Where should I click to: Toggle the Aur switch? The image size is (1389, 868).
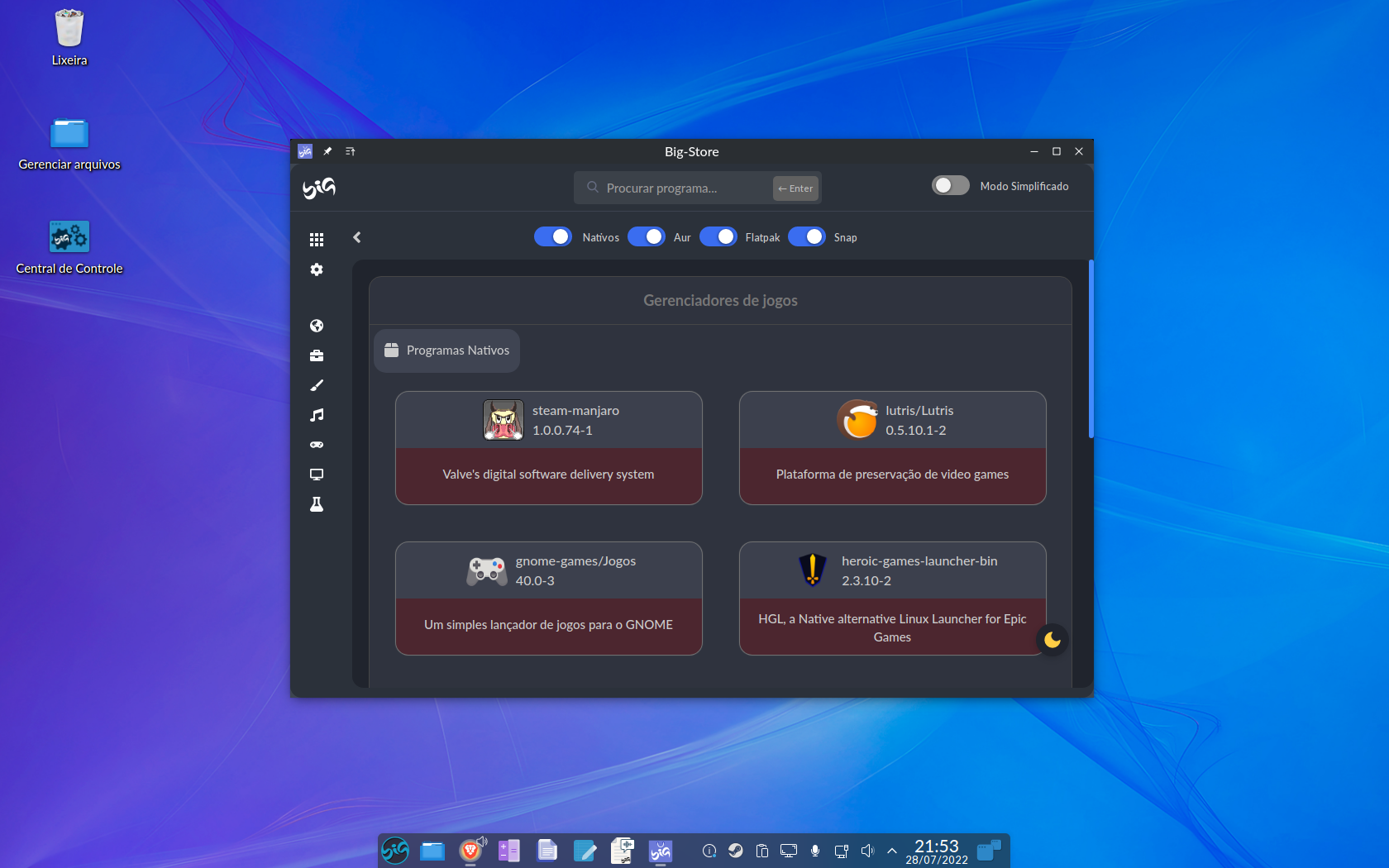(647, 236)
